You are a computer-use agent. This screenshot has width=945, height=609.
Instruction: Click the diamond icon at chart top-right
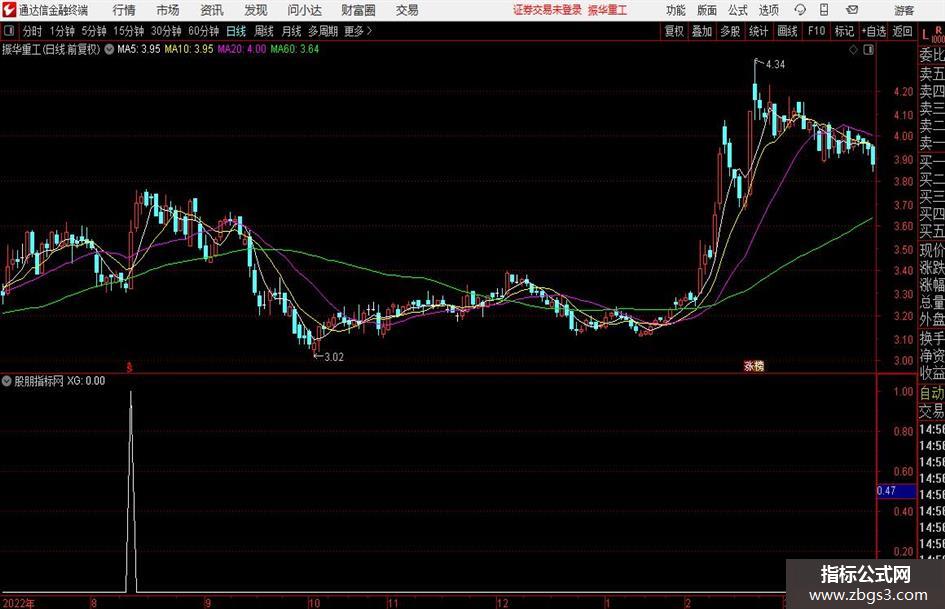tap(853, 50)
